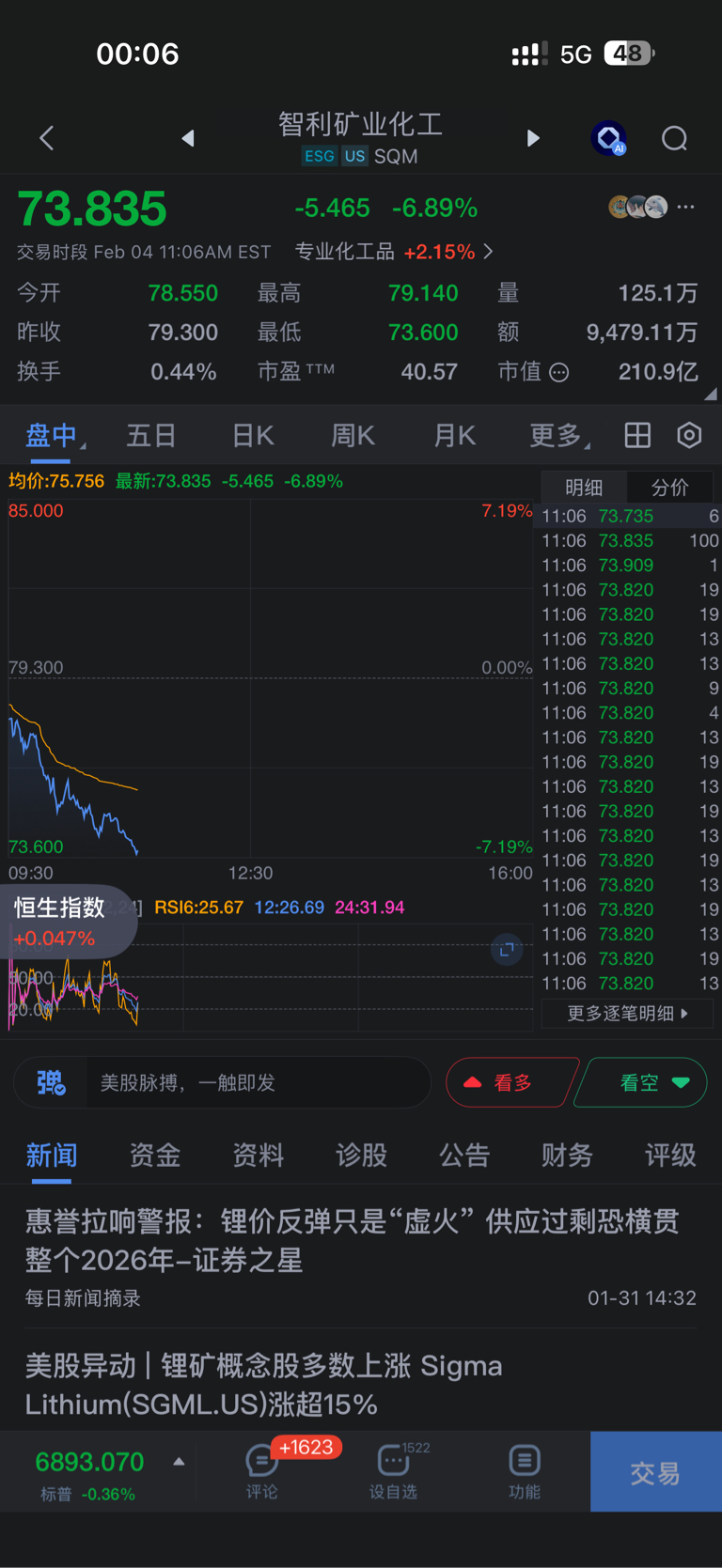722x1568 pixels.
Task: Tap the 12:26.69 RSI value
Action: click(289, 908)
